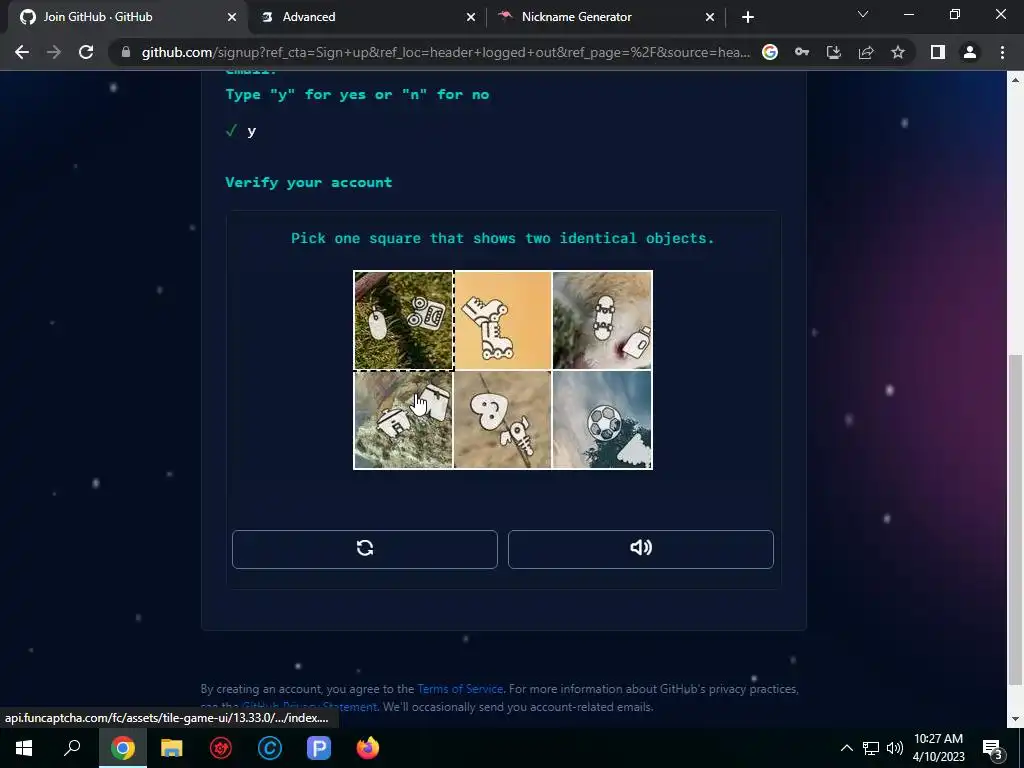This screenshot has width=1024, height=768.
Task: Bookmark this page with the star
Action: (898, 52)
